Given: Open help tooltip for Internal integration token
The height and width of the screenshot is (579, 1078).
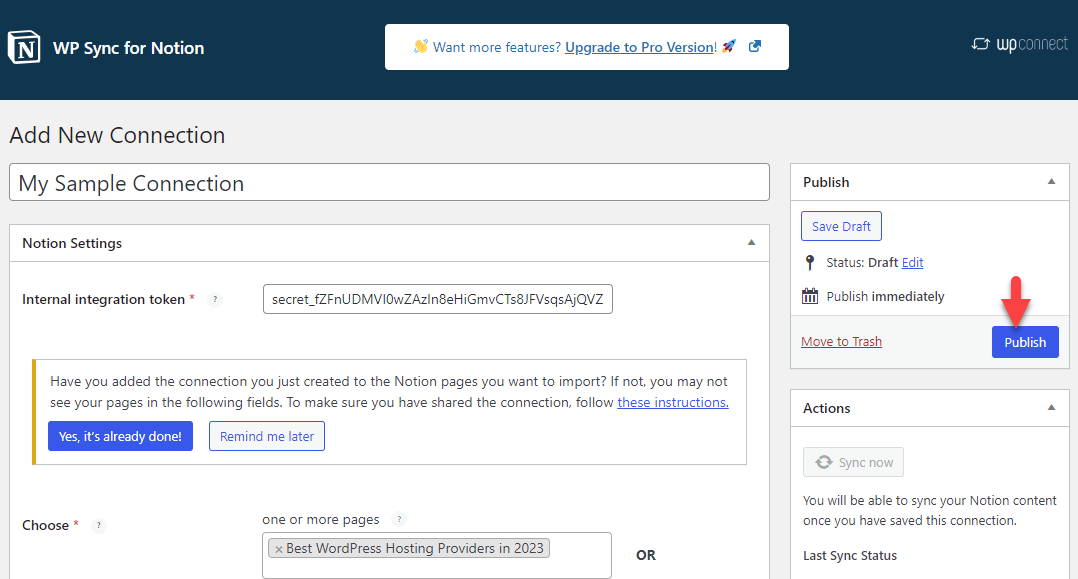Looking at the screenshot, I should point(215,299).
